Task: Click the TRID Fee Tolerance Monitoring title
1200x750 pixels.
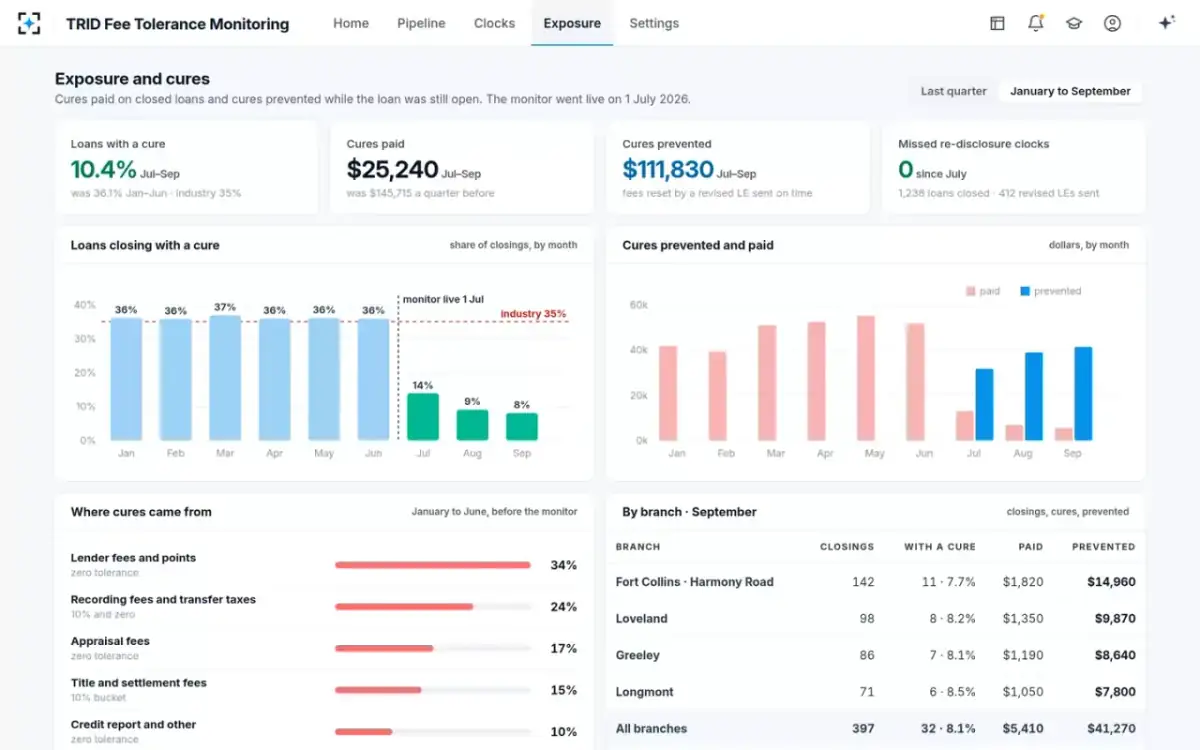Action: [177, 24]
